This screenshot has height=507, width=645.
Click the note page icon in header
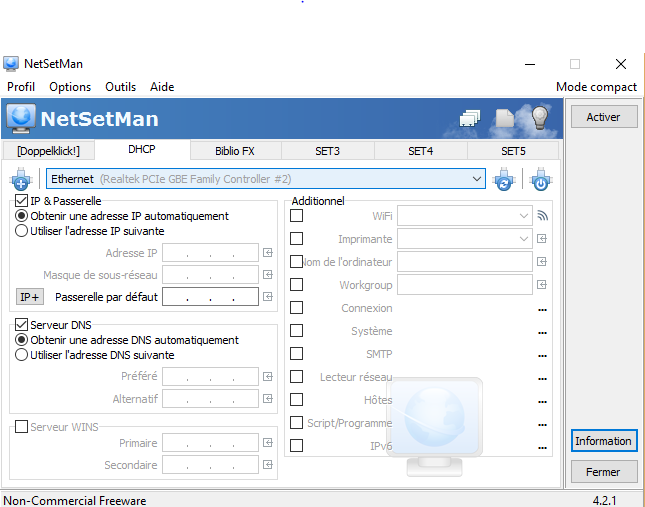click(505, 118)
